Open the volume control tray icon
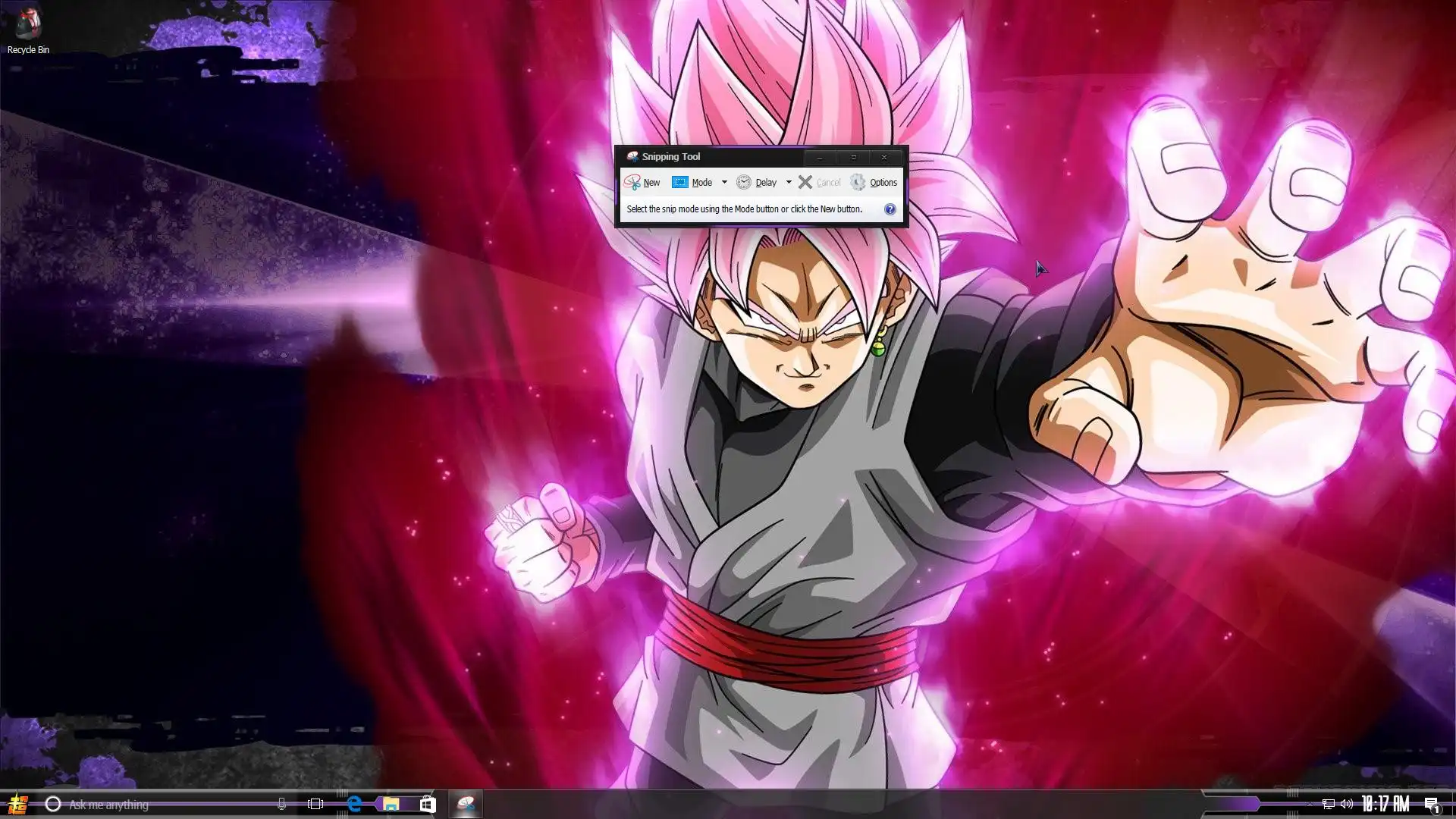This screenshot has height=819, width=1456. [1347, 804]
